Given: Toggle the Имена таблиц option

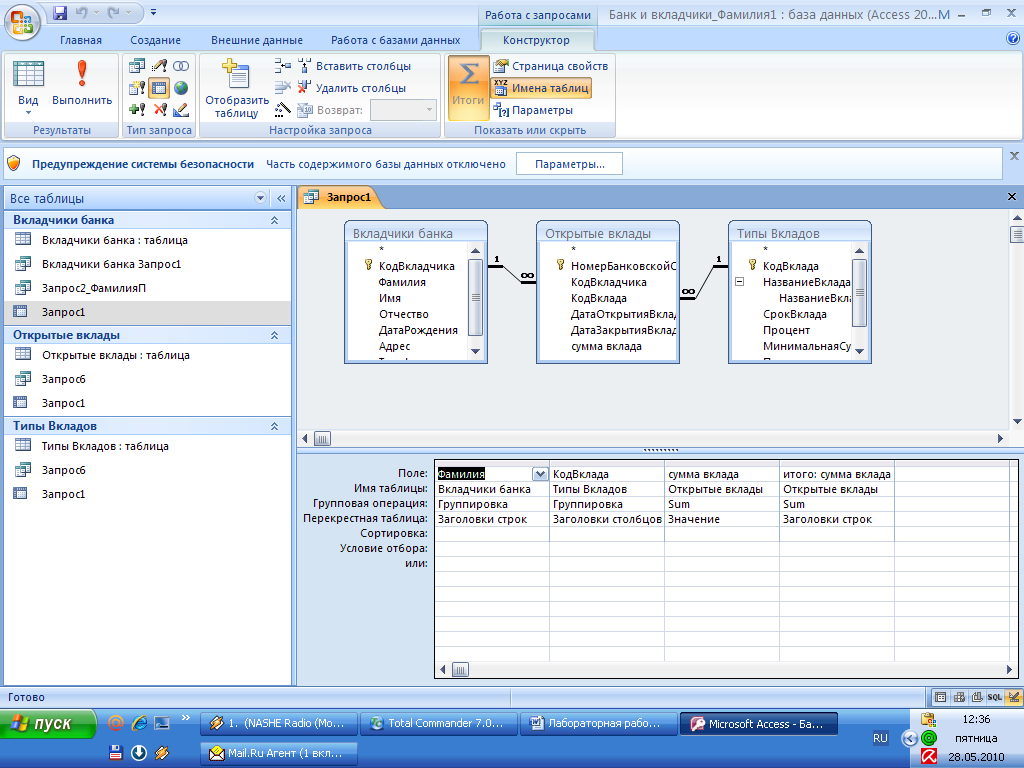Looking at the screenshot, I should 540,88.
